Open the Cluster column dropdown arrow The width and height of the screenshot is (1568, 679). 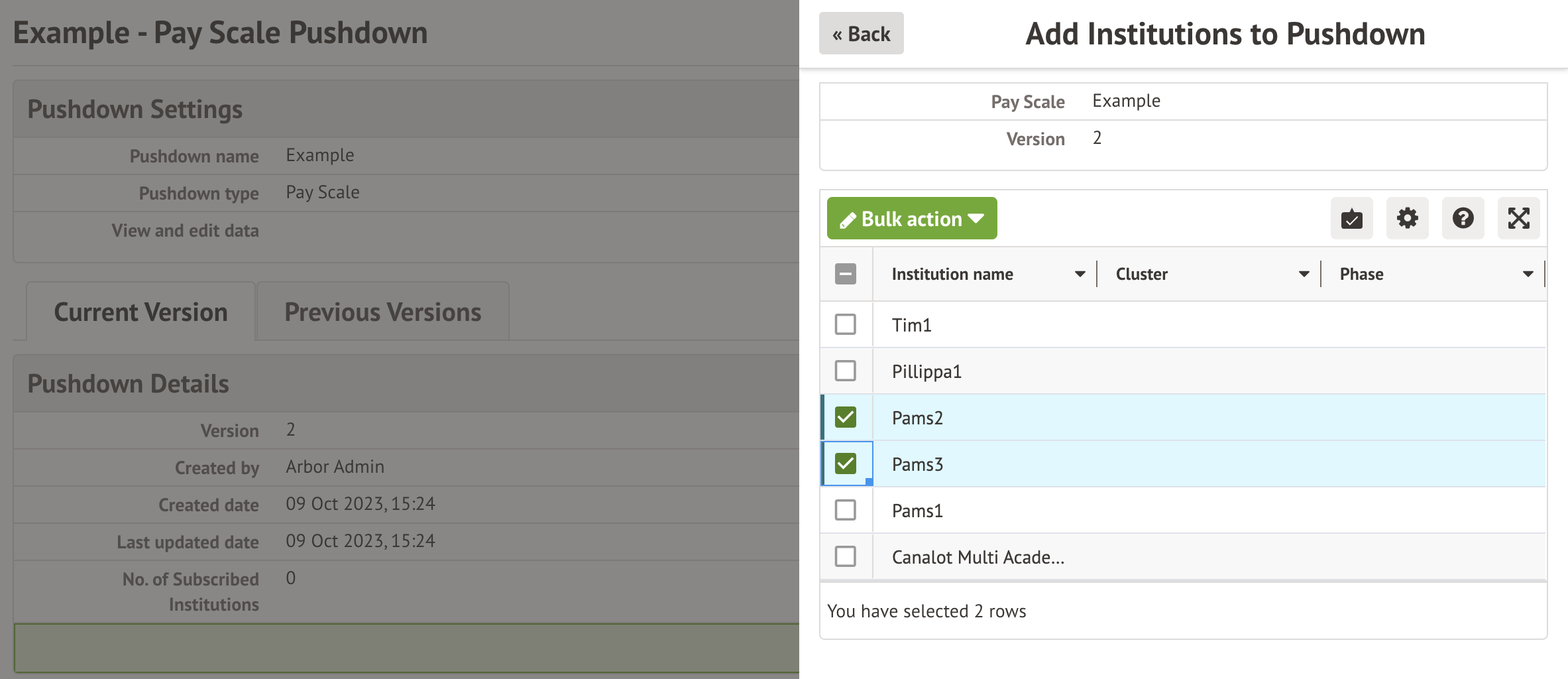[1304, 274]
